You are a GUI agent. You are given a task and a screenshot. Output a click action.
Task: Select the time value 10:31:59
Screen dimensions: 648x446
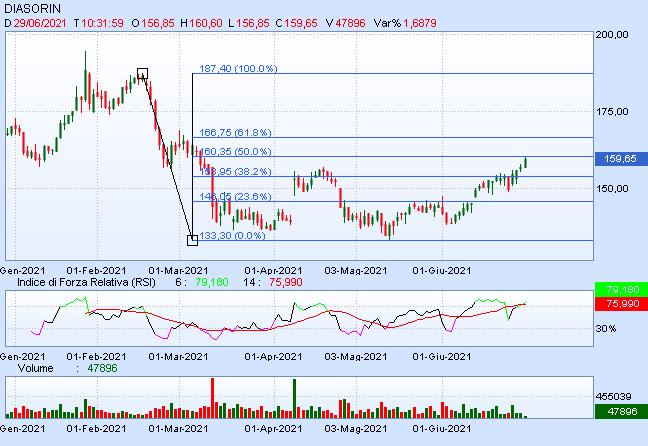point(102,23)
